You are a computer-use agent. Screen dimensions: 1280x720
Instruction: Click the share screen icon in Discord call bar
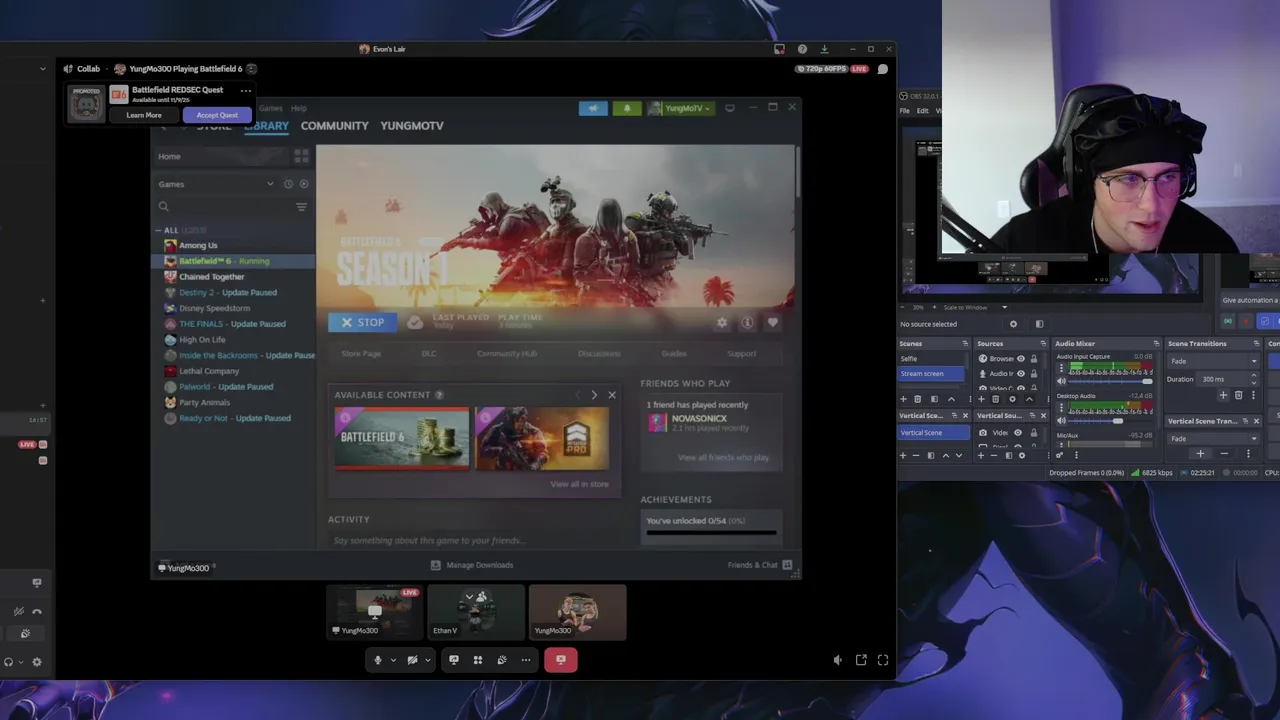click(454, 660)
